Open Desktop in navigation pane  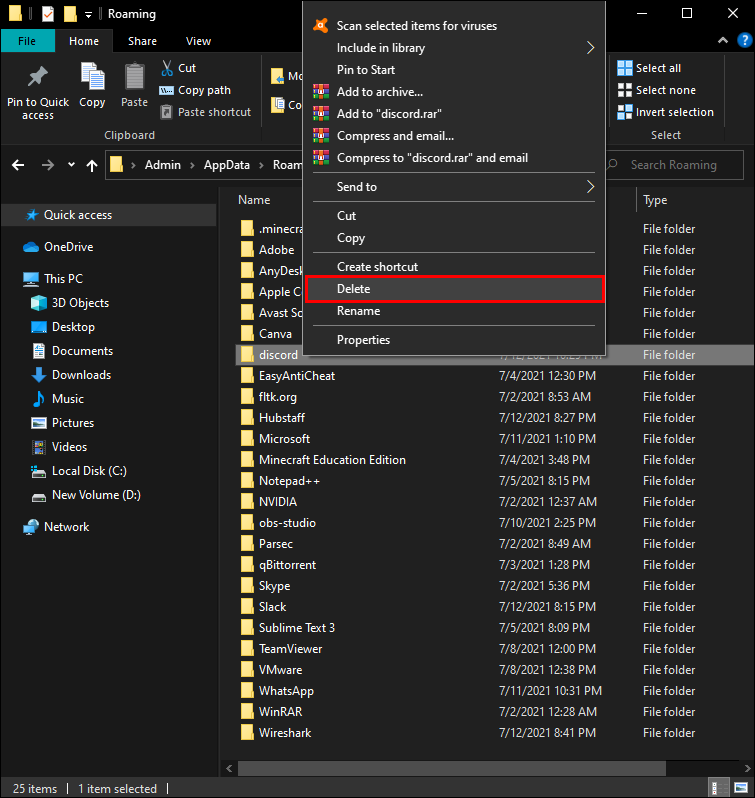point(63,327)
